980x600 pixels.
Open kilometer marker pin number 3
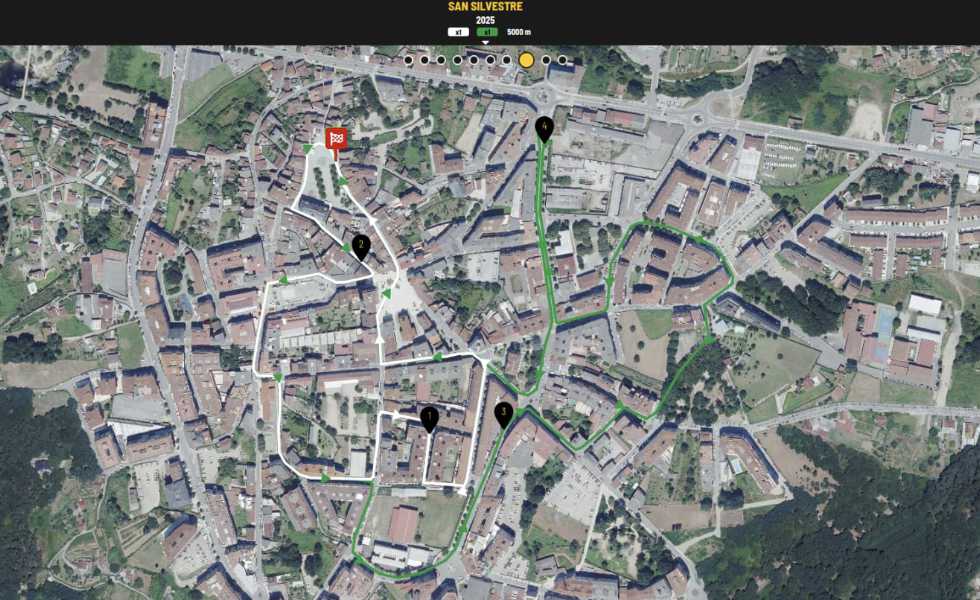503,413
